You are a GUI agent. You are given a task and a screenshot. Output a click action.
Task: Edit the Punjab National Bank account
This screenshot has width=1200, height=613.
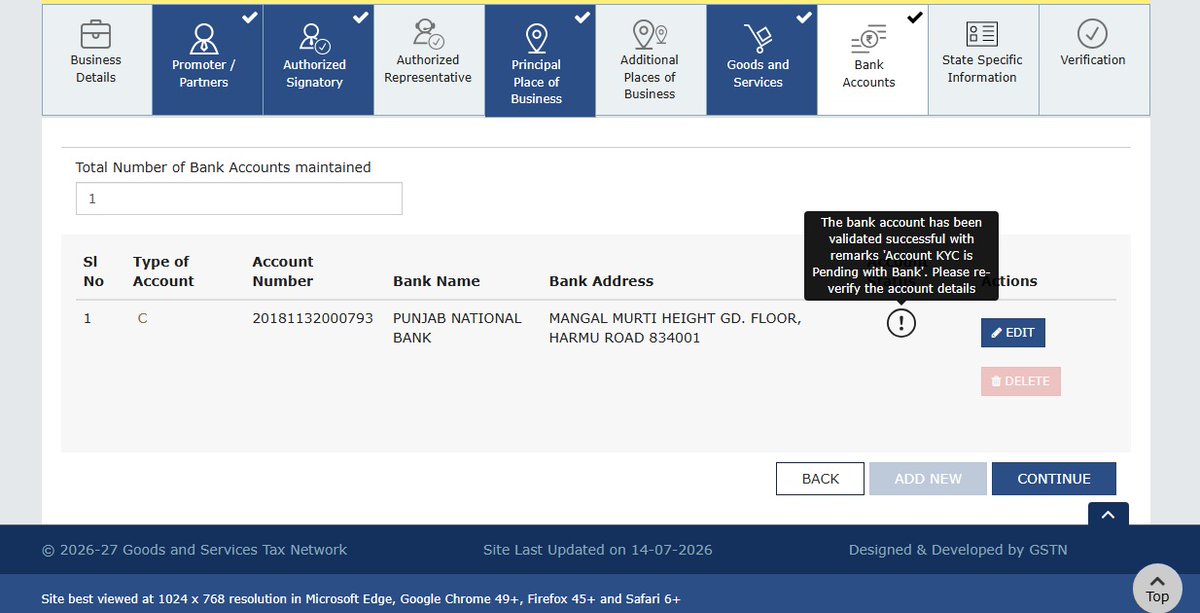point(1013,333)
